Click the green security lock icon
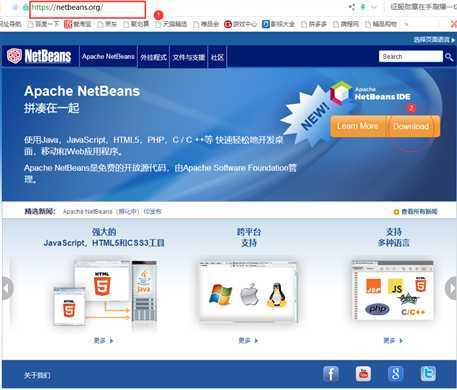This screenshot has width=457, height=390. (25, 7)
